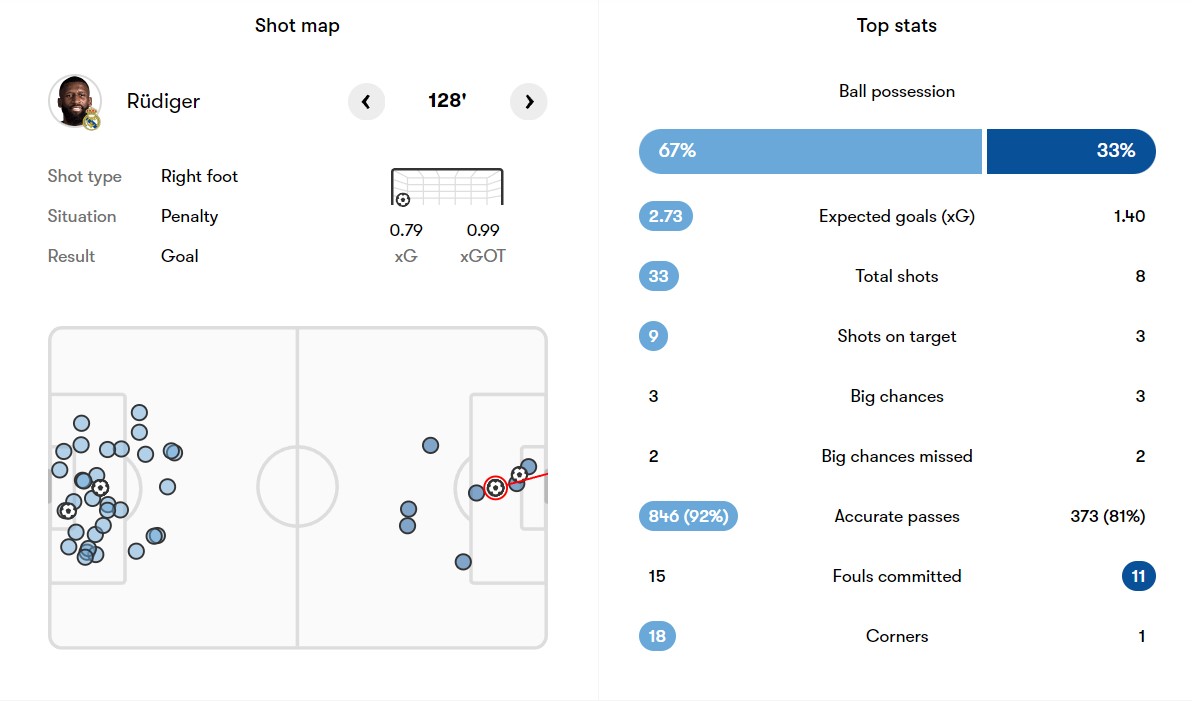Select the 2.73 expected goals badge
1192x702 pixels.
click(x=666, y=216)
